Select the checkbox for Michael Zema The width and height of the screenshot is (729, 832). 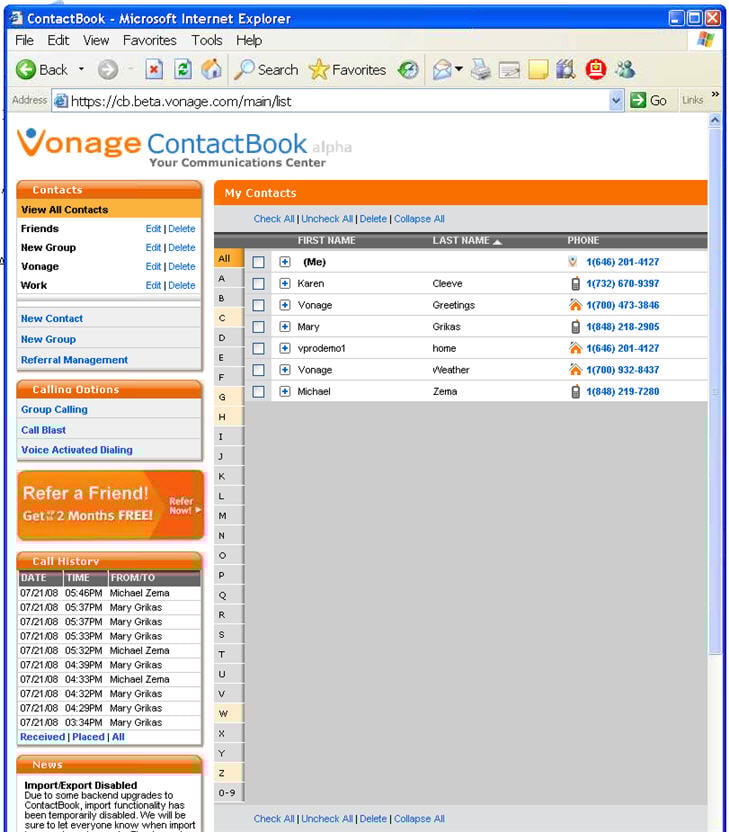258,392
